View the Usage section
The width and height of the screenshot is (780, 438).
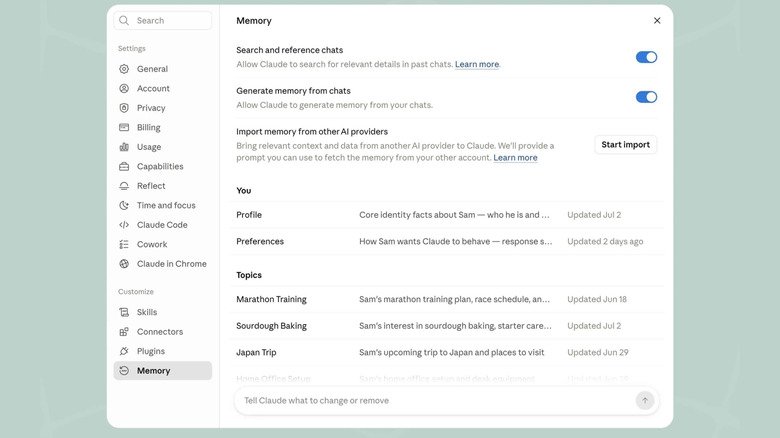[x=163, y=147]
